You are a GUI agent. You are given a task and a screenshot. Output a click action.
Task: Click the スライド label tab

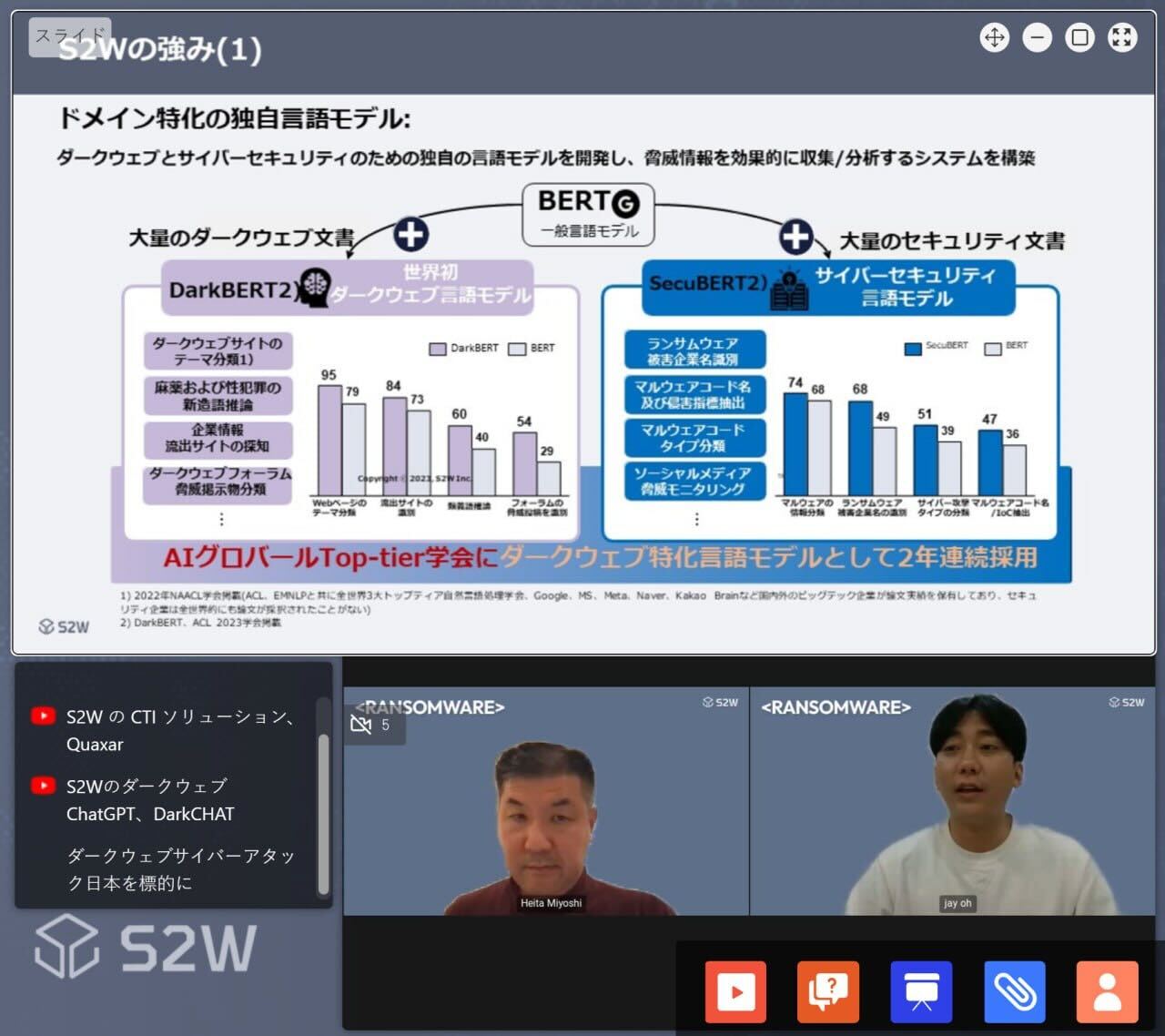[x=70, y=36]
